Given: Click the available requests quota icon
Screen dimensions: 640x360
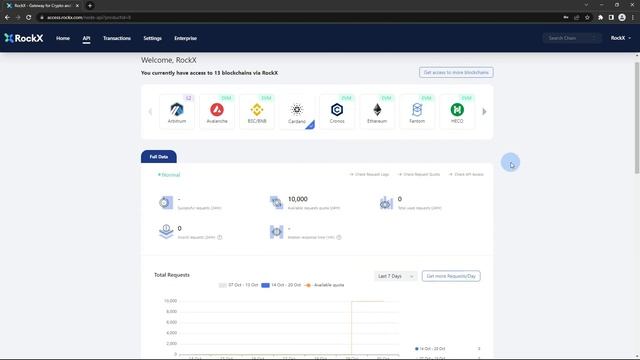Looking at the screenshot, I should (x=276, y=202).
